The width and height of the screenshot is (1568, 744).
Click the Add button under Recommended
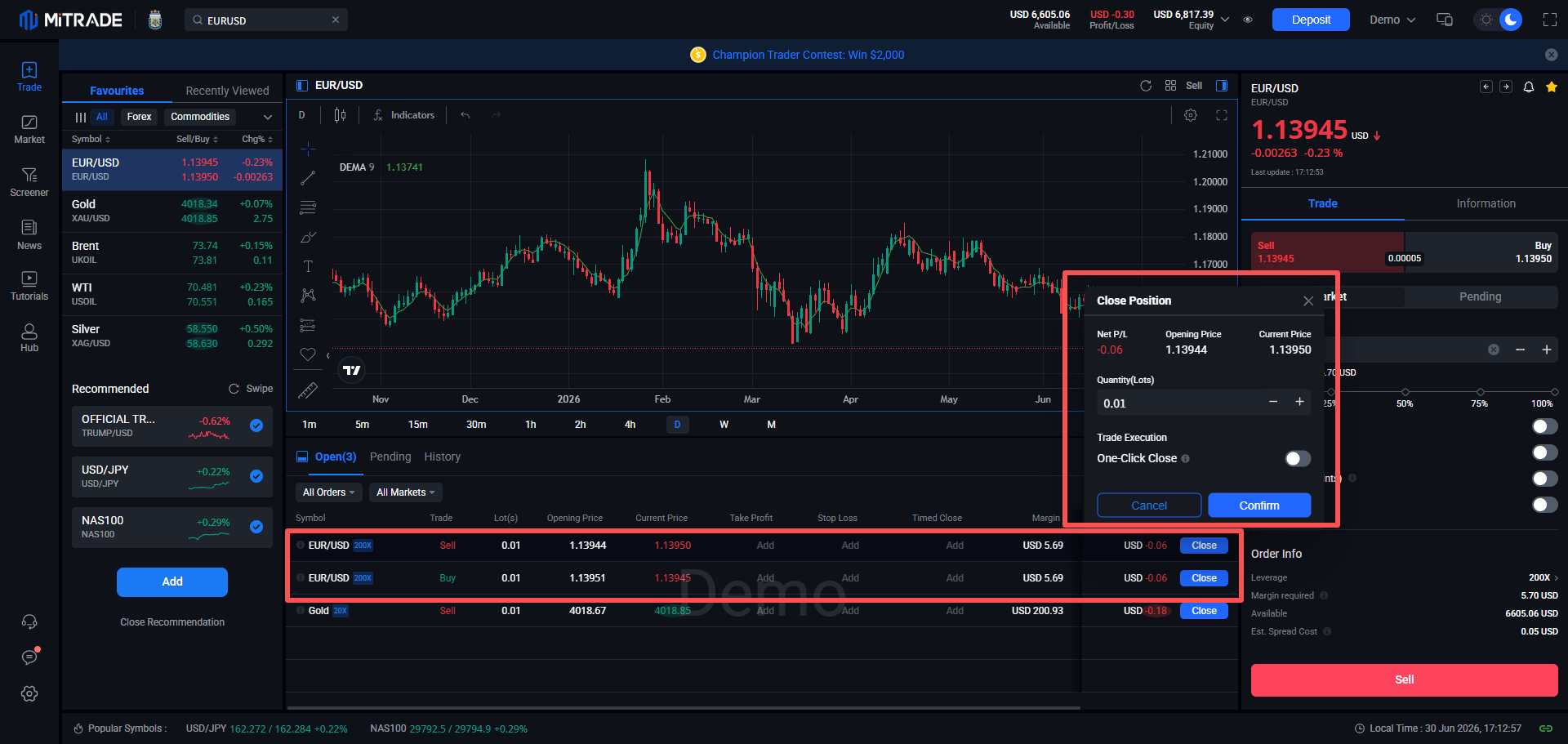(x=172, y=582)
